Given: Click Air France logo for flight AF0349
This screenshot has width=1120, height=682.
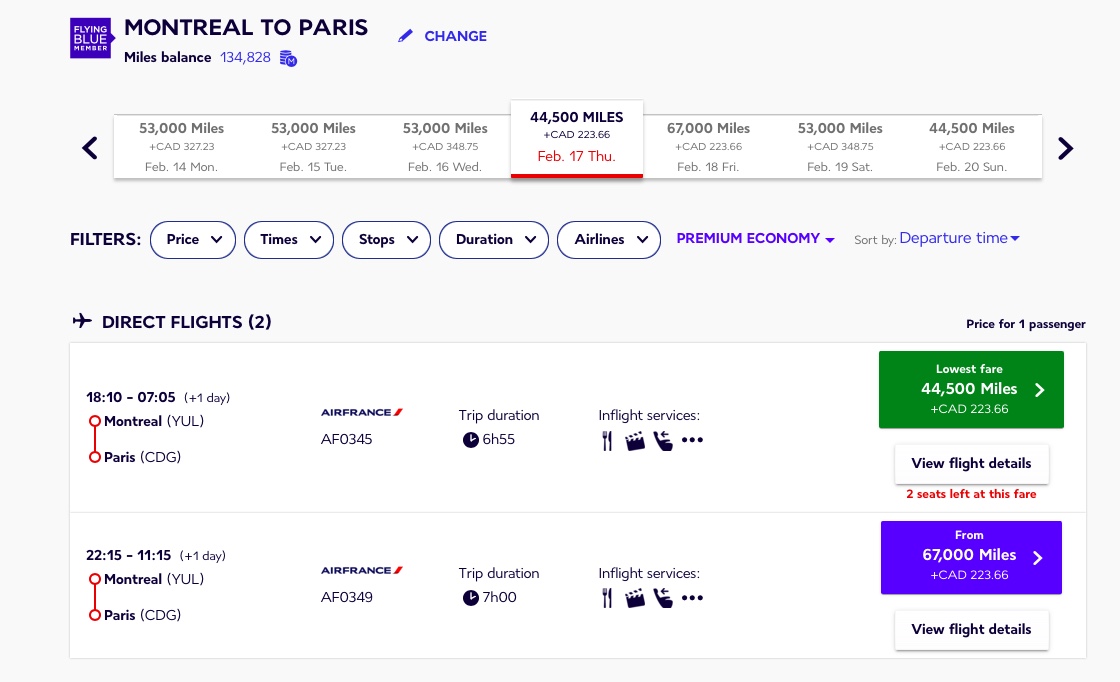Looking at the screenshot, I should tap(361, 570).
